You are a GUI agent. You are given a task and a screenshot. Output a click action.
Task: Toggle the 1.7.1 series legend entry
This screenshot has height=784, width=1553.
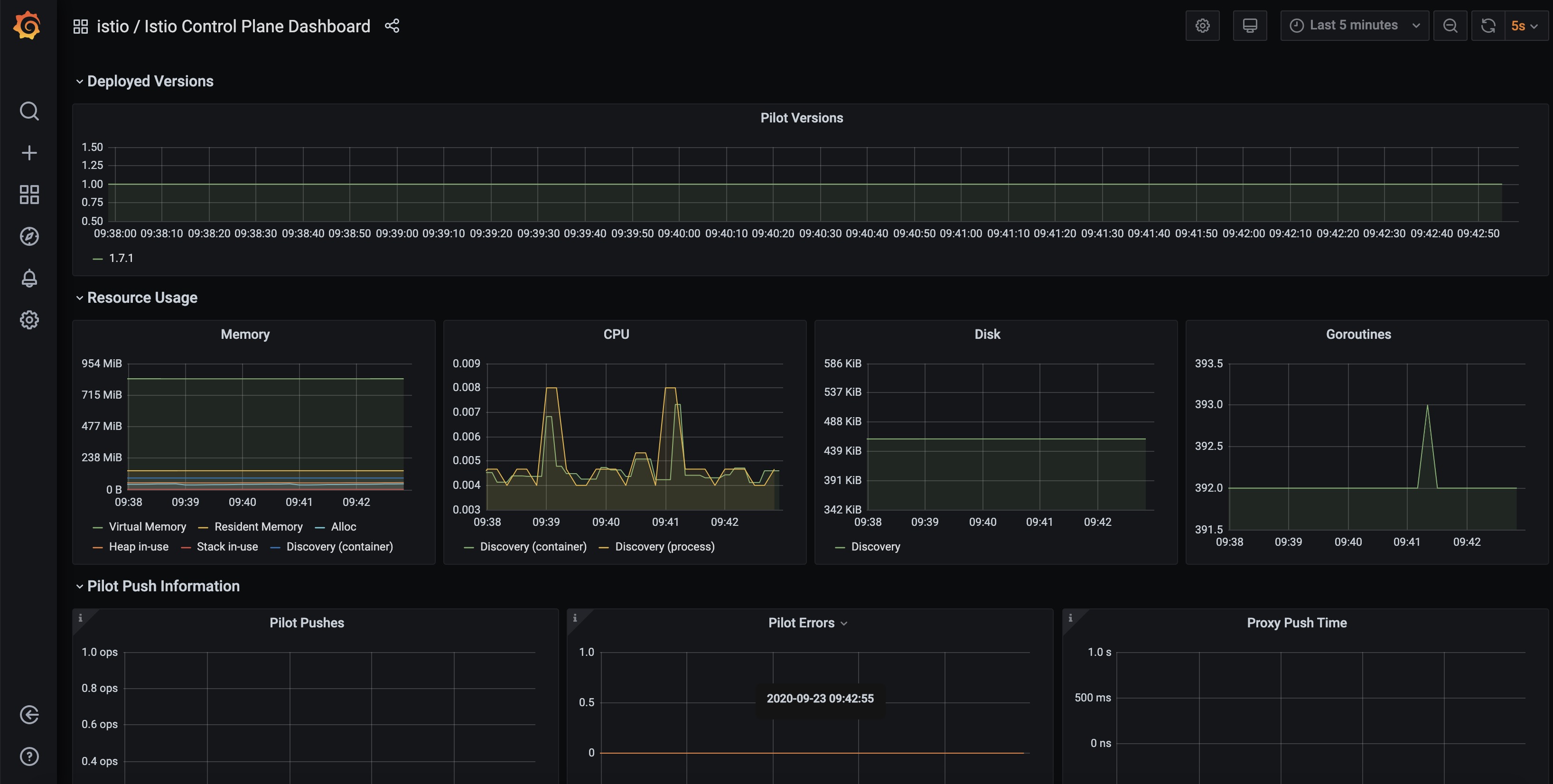coord(121,258)
